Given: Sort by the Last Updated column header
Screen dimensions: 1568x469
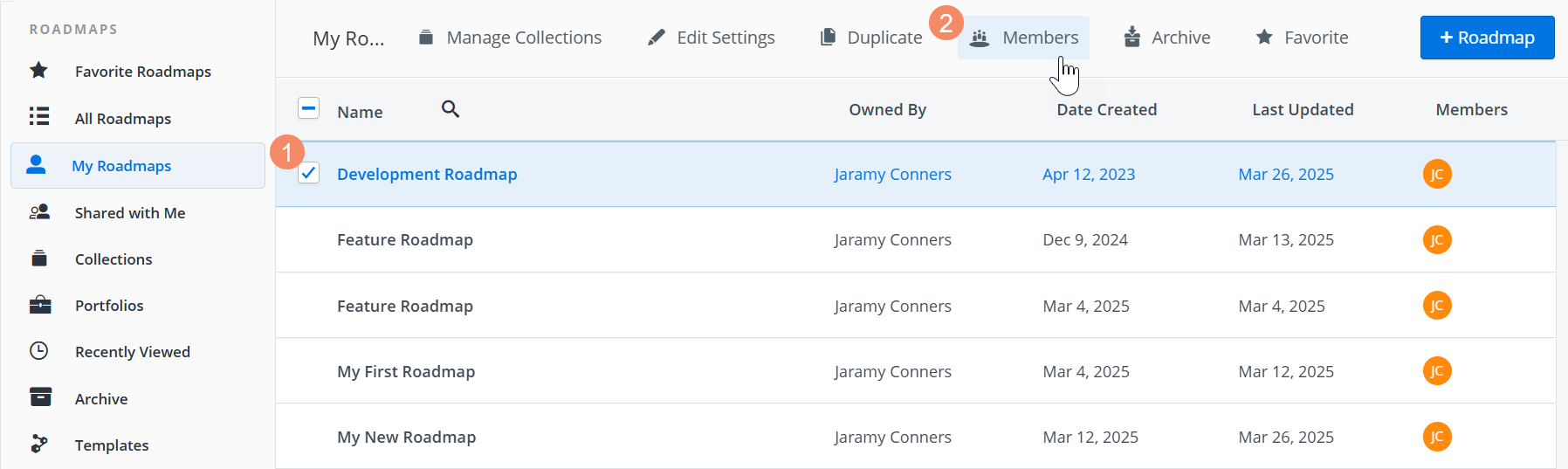Looking at the screenshot, I should point(1303,110).
